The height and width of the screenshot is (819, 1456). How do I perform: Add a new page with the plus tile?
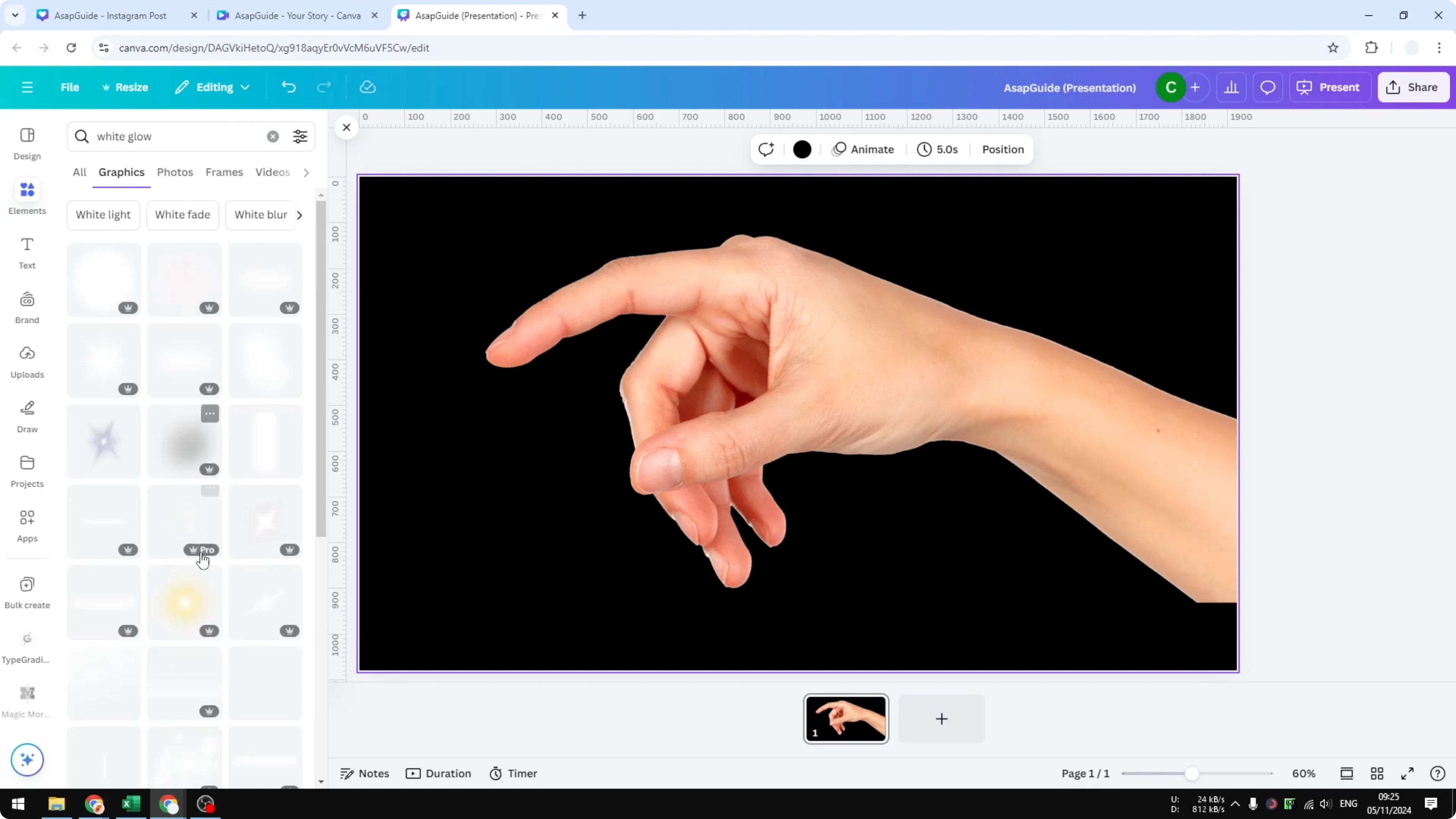point(941,719)
